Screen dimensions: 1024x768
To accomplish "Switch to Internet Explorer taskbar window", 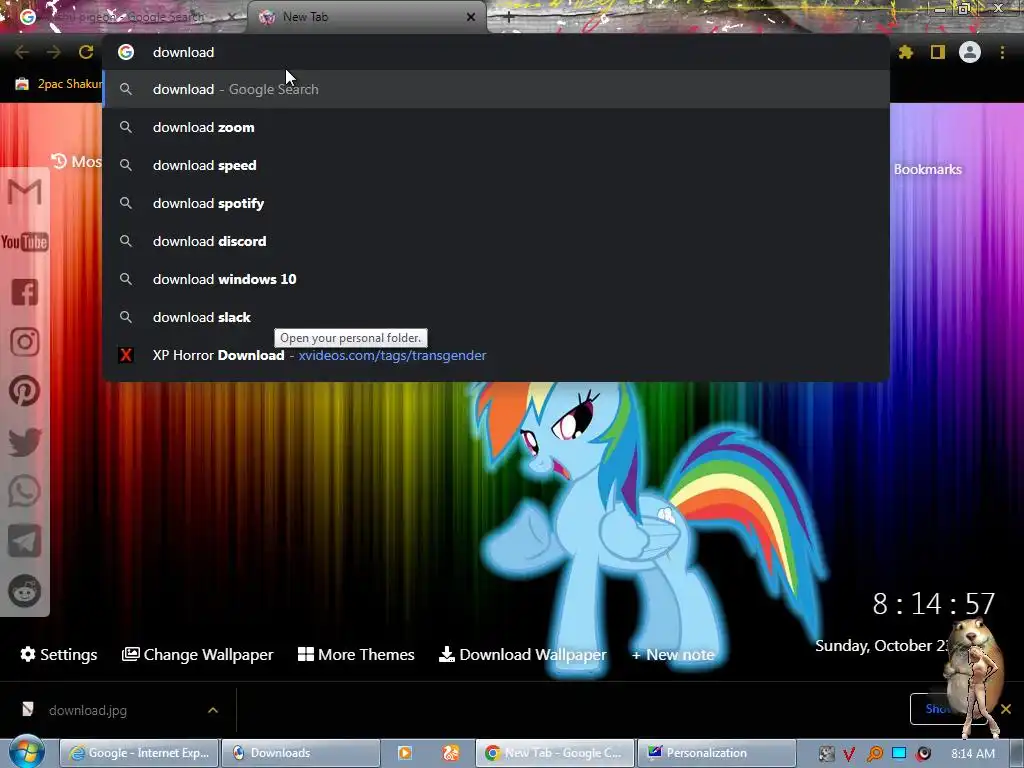I will click(140, 753).
